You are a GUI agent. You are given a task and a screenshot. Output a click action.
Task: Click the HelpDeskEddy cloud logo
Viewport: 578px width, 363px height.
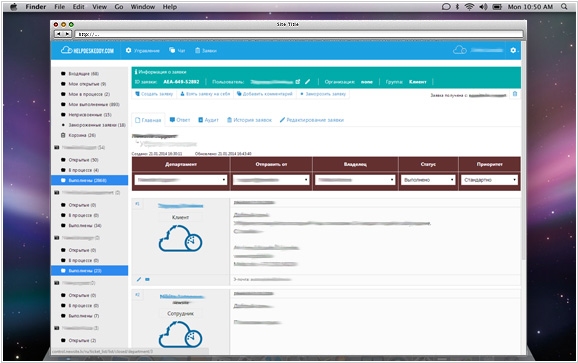[87, 50]
